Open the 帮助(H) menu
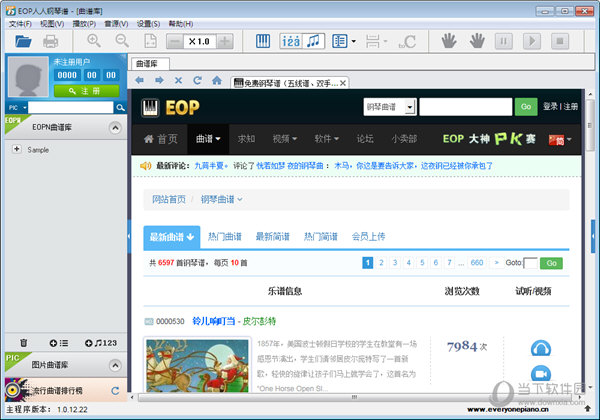 pyautogui.click(x=181, y=24)
